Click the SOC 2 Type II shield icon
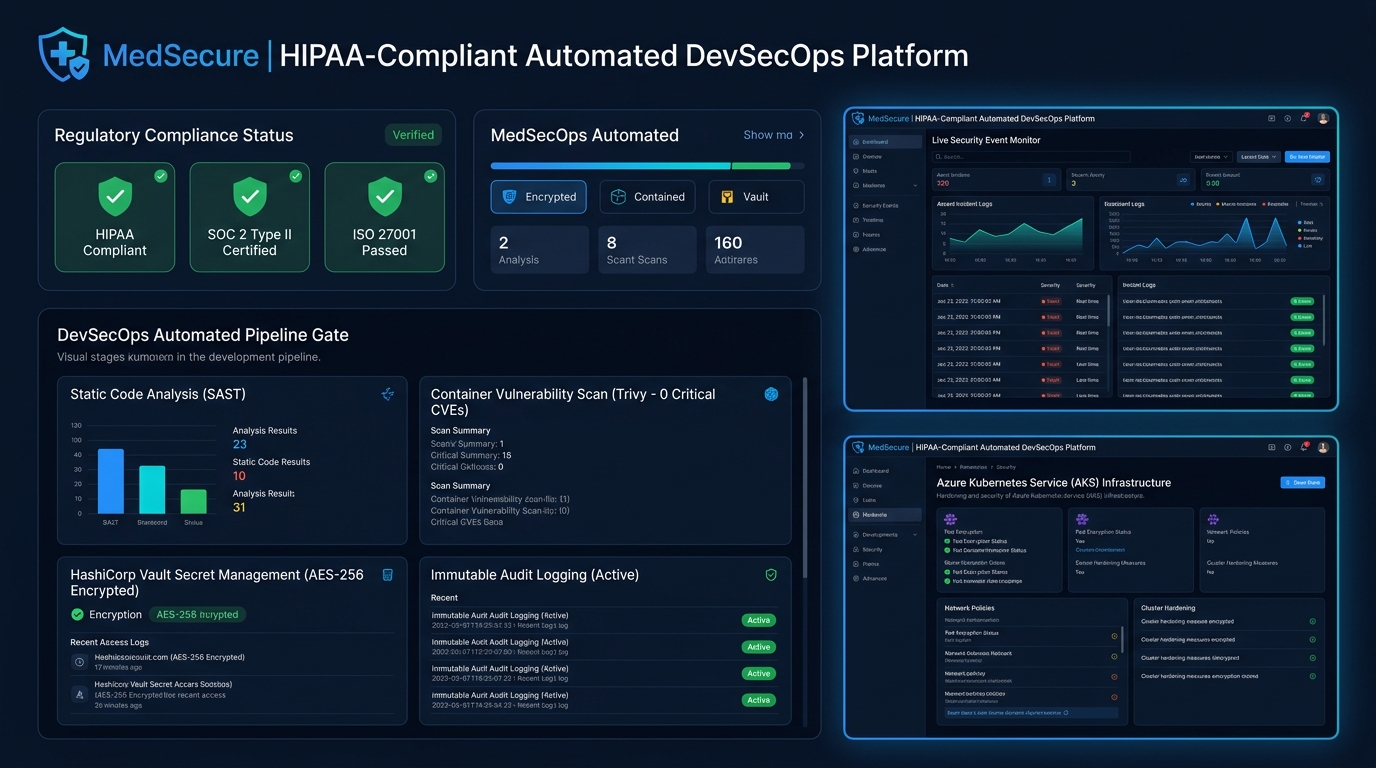1376x768 pixels. coord(249,197)
